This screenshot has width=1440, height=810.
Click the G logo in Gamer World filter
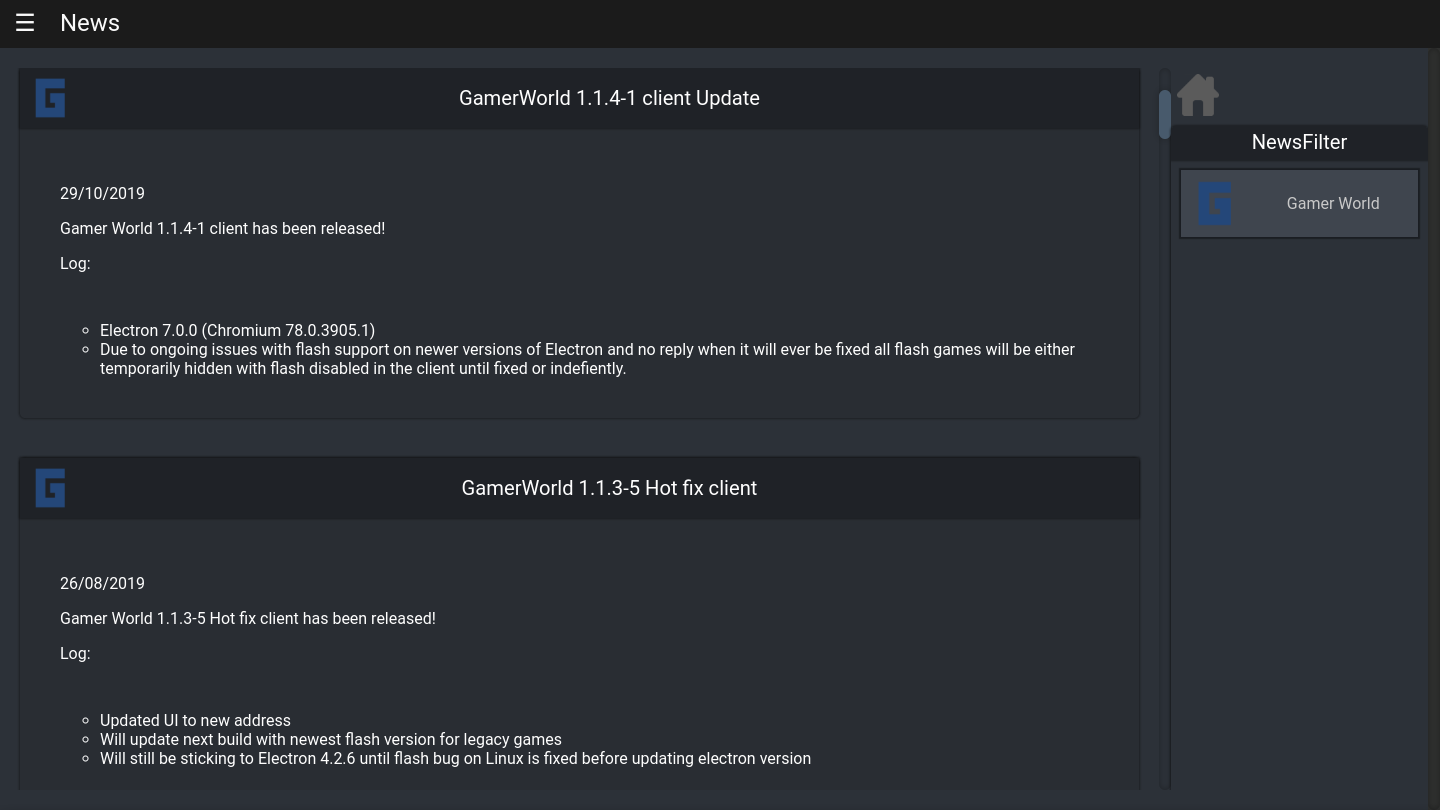(1214, 203)
